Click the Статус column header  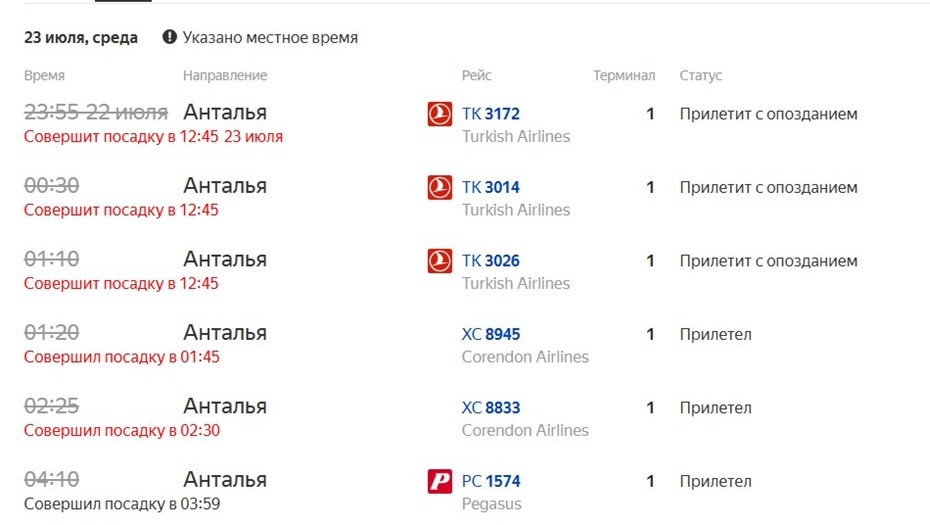pyautogui.click(x=700, y=76)
